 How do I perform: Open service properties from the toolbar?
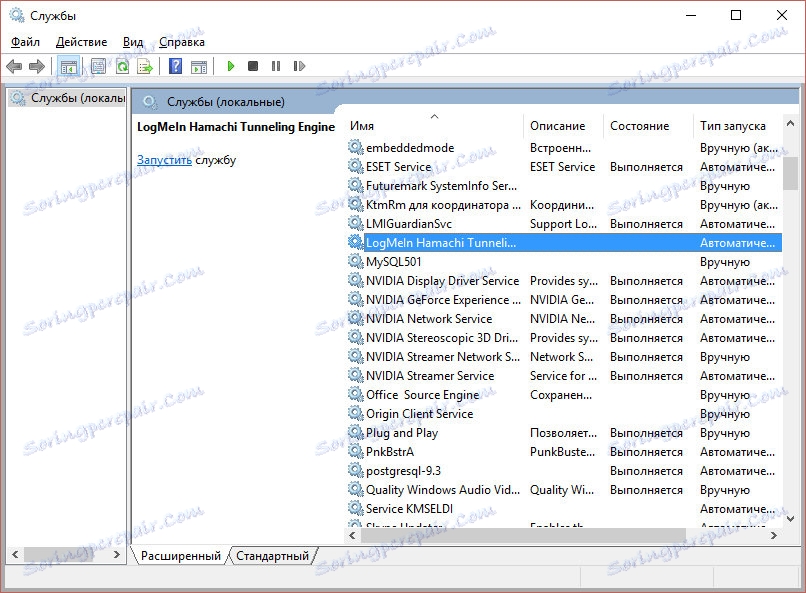coord(97,66)
